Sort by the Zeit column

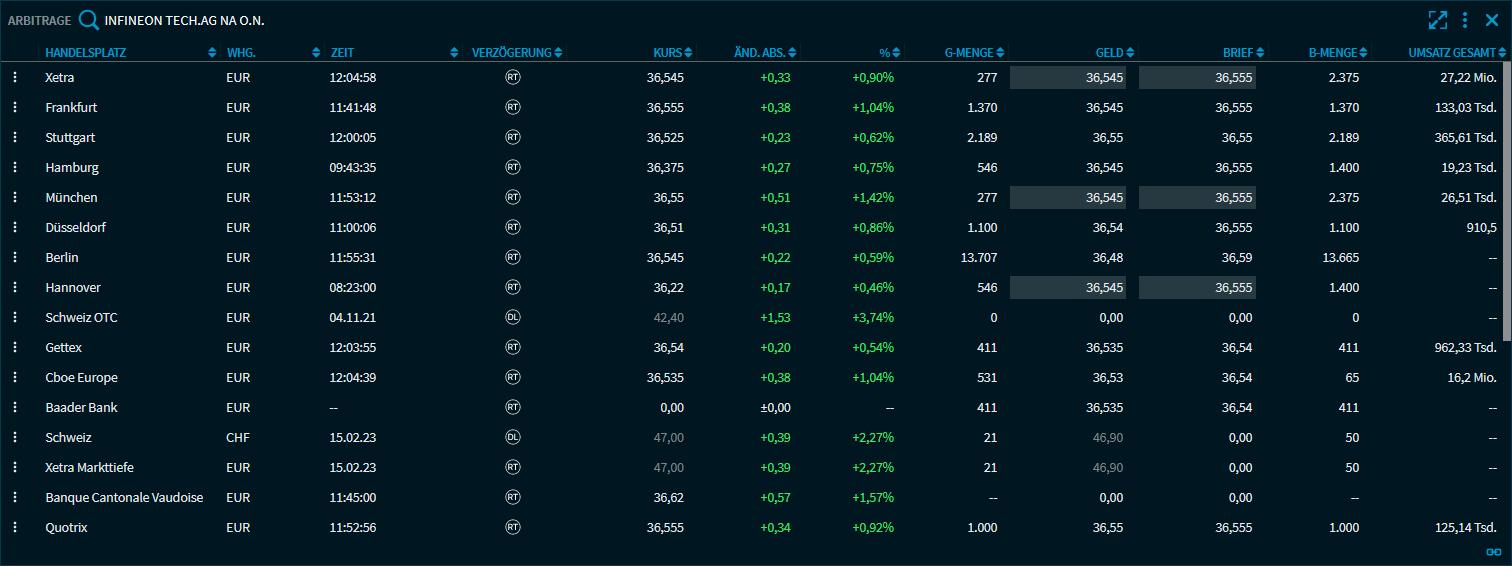pos(342,52)
